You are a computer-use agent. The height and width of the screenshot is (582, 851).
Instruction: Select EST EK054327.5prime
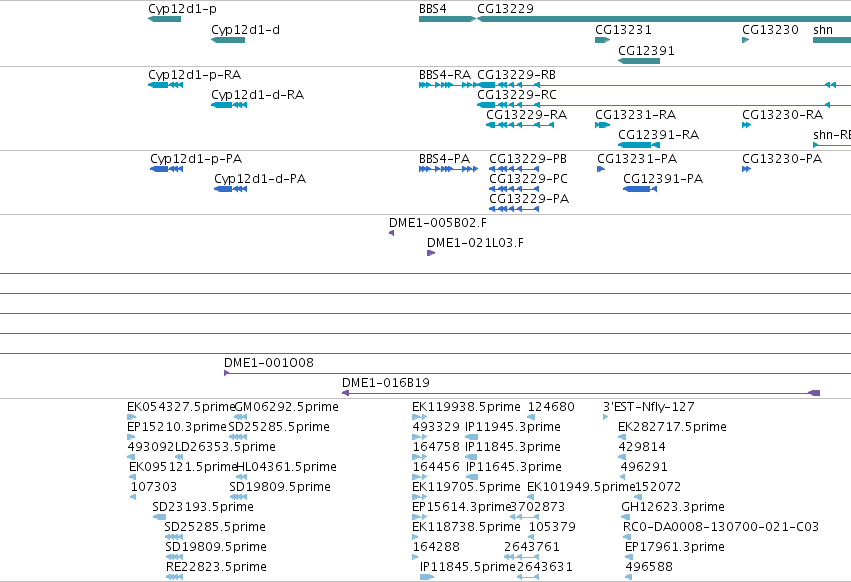(131, 417)
